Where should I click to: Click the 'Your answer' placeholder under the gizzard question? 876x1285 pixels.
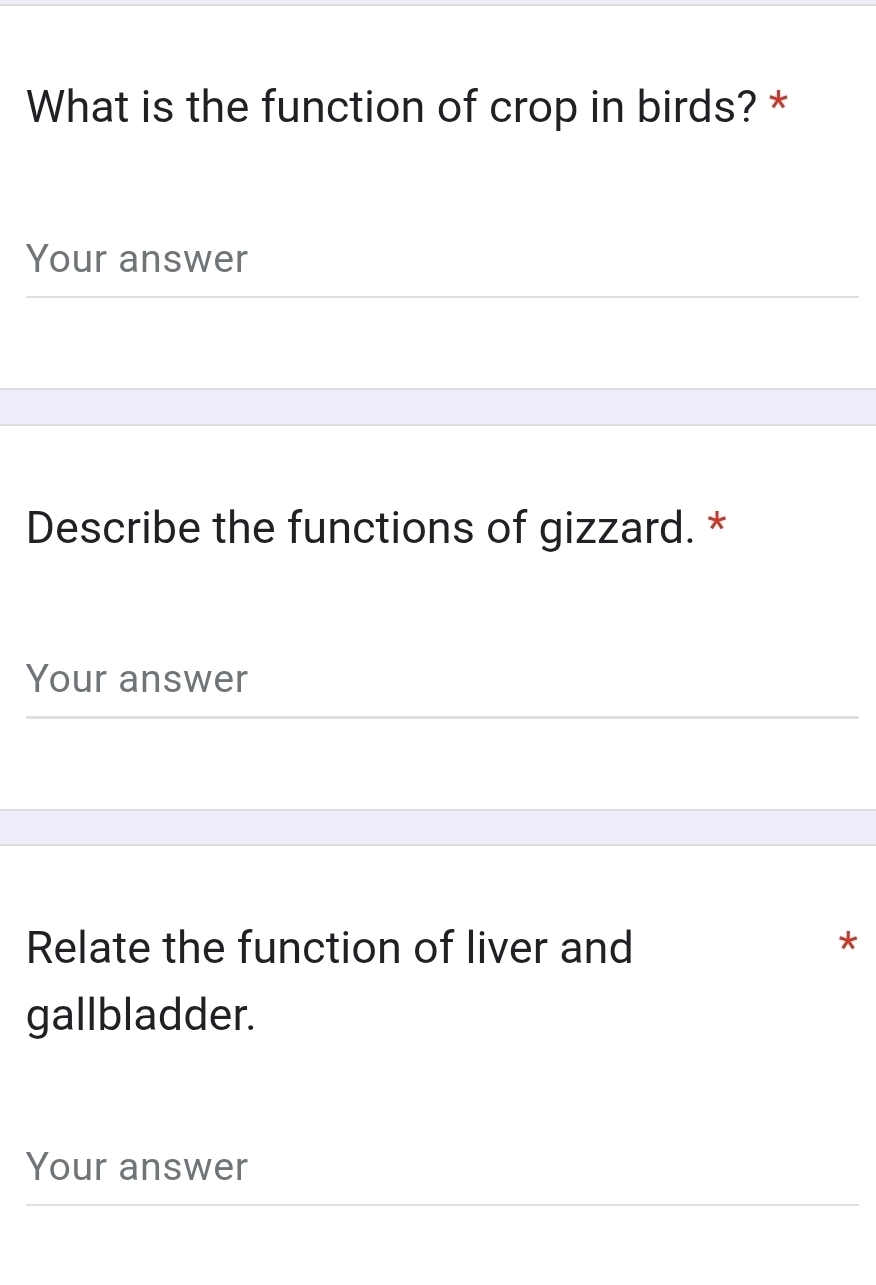136,679
